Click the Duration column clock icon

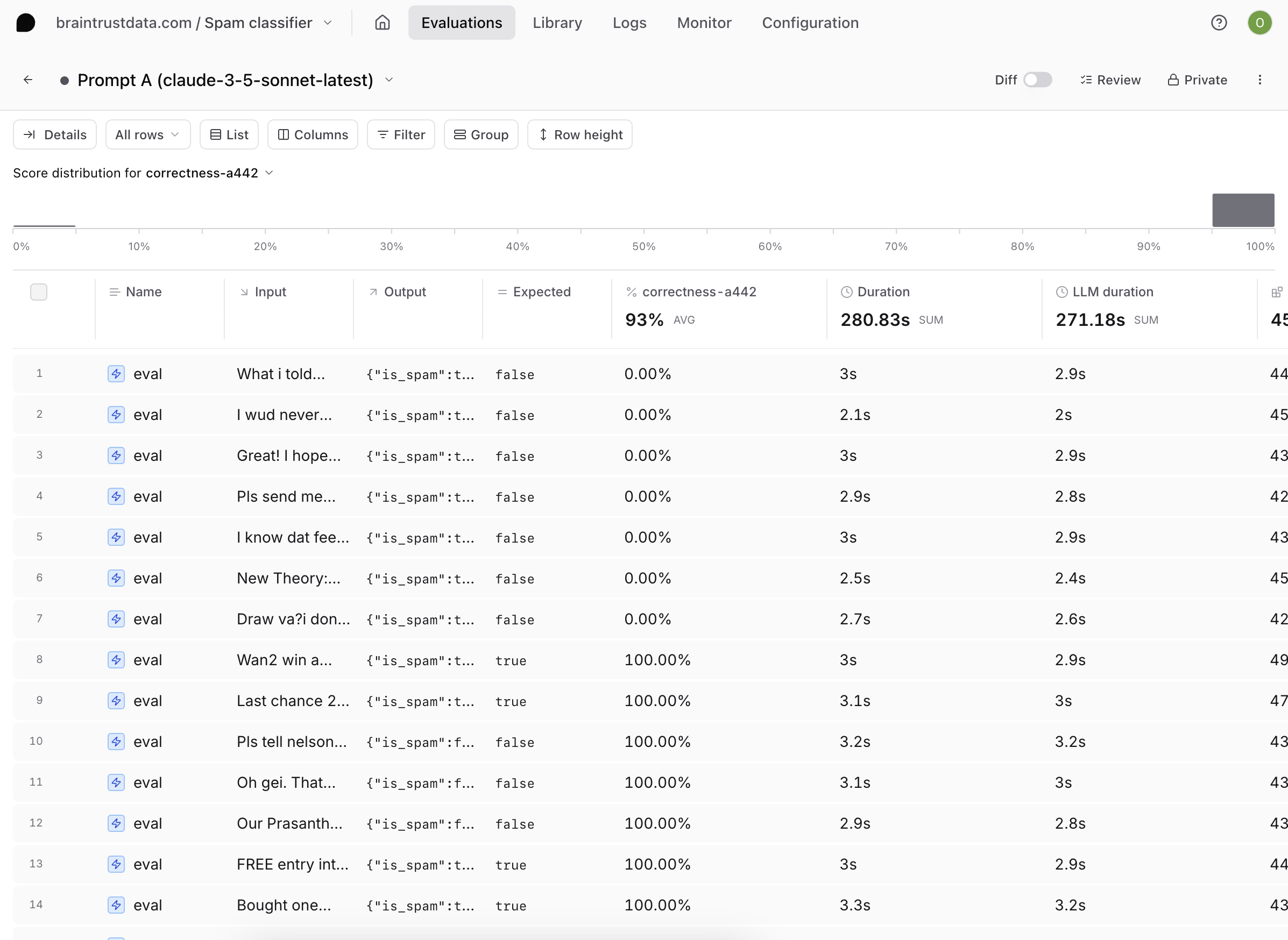846,292
